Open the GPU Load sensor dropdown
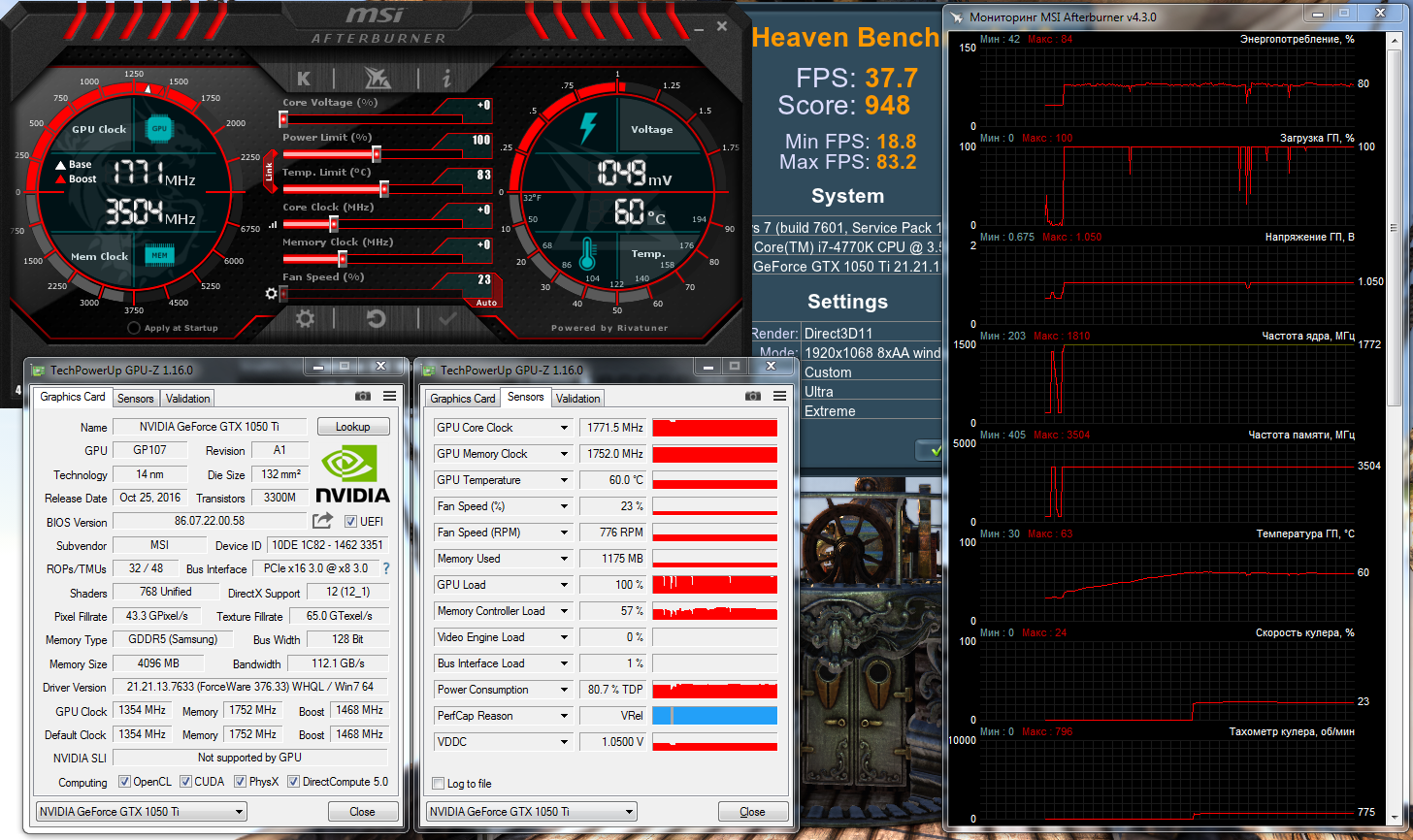 [563, 585]
